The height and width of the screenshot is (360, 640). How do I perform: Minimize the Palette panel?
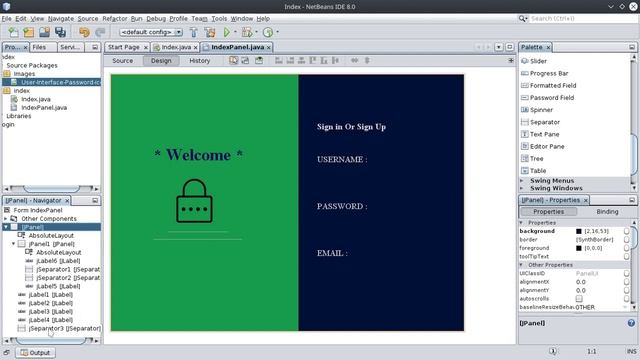click(631, 47)
